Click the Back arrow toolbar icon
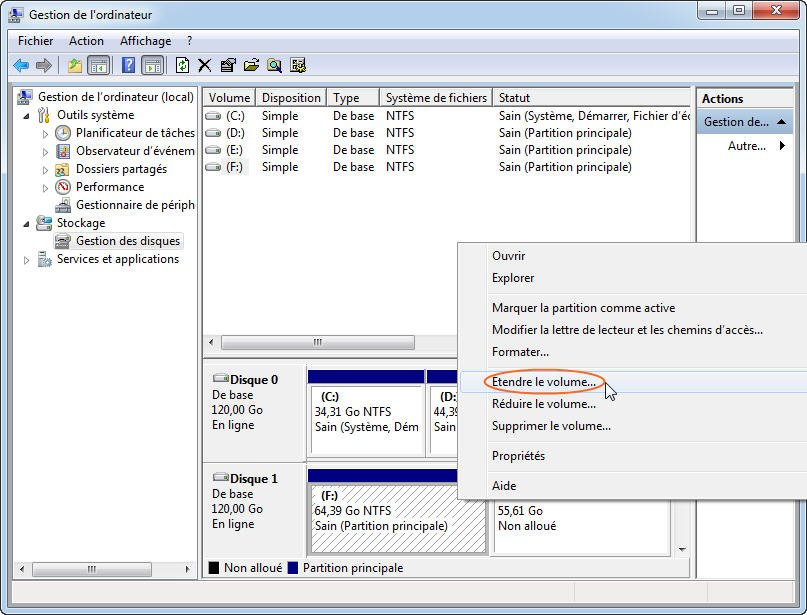Screen dimensions: 807x615 [21, 65]
